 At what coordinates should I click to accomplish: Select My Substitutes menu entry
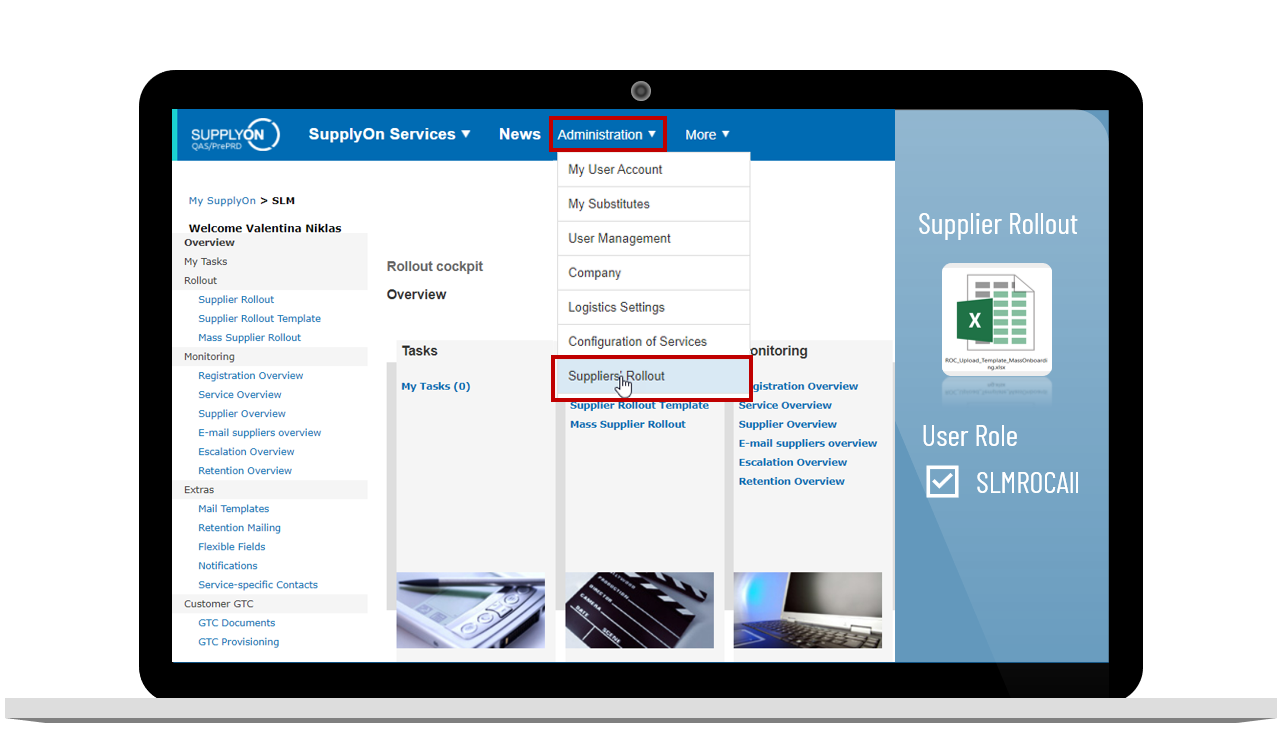(653, 204)
